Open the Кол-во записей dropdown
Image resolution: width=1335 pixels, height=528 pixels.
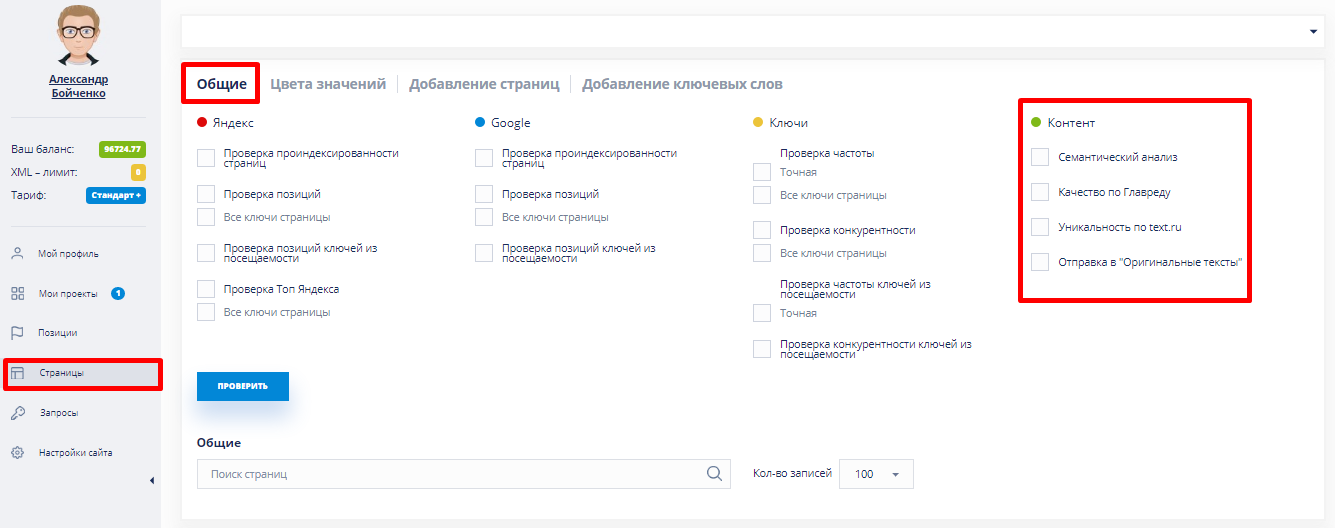point(877,474)
